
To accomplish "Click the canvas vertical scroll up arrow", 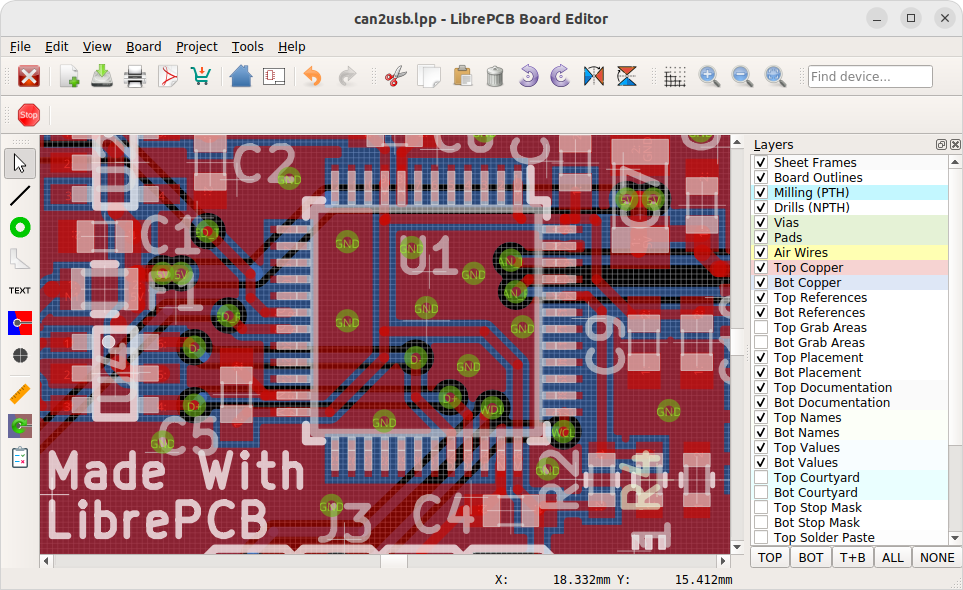I will (x=737, y=142).
